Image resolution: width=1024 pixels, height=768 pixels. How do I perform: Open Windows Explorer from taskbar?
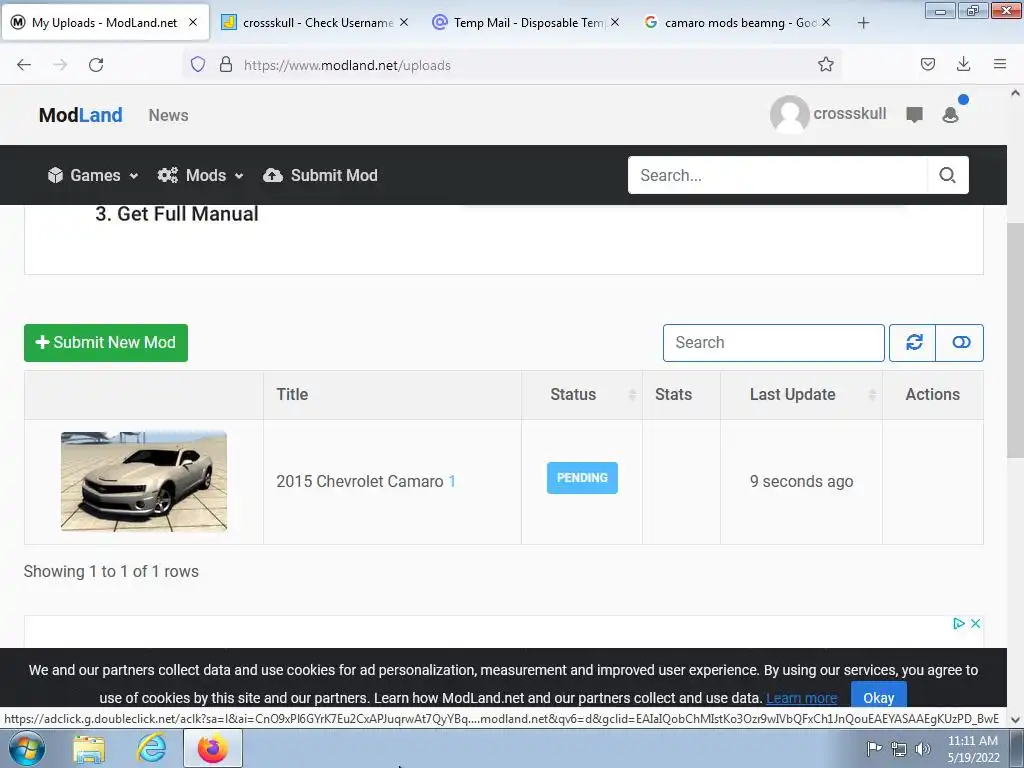(89, 749)
